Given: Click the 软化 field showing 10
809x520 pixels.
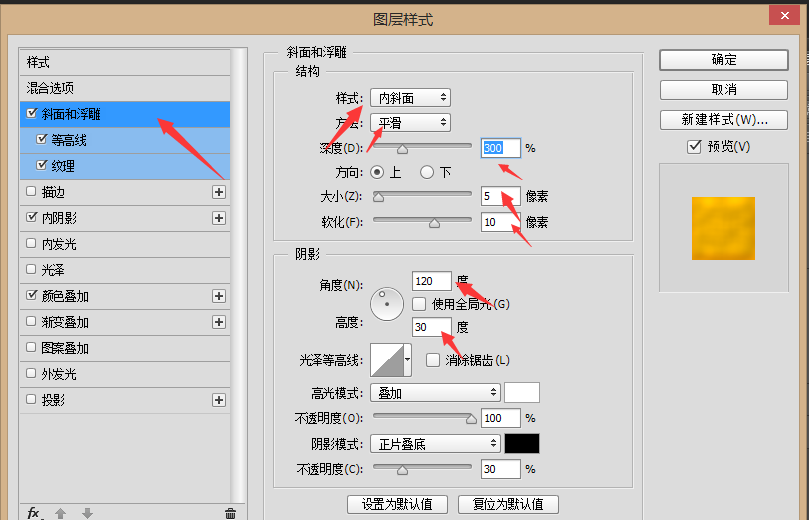Looking at the screenshot, I should [501, 222].
